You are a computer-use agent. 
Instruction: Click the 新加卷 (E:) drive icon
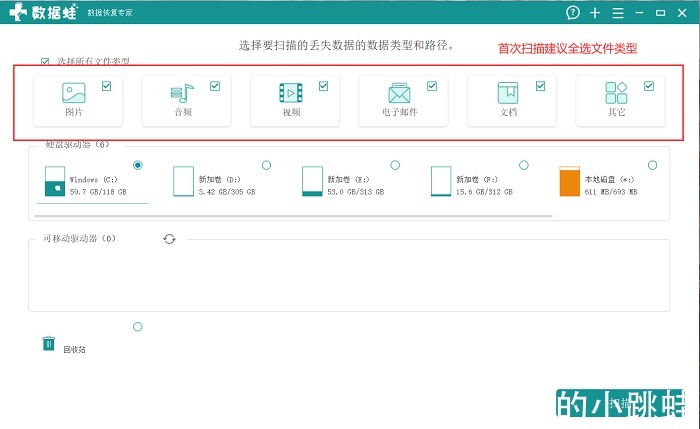[312, 181]
